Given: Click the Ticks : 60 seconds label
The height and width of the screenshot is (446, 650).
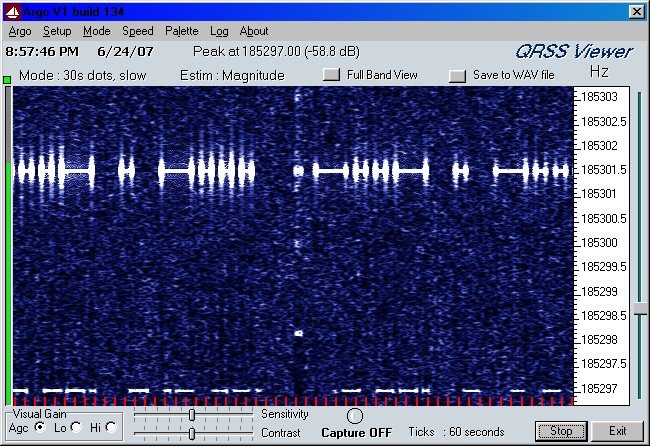Looking at the screenshot, I should tap(456, 432).
